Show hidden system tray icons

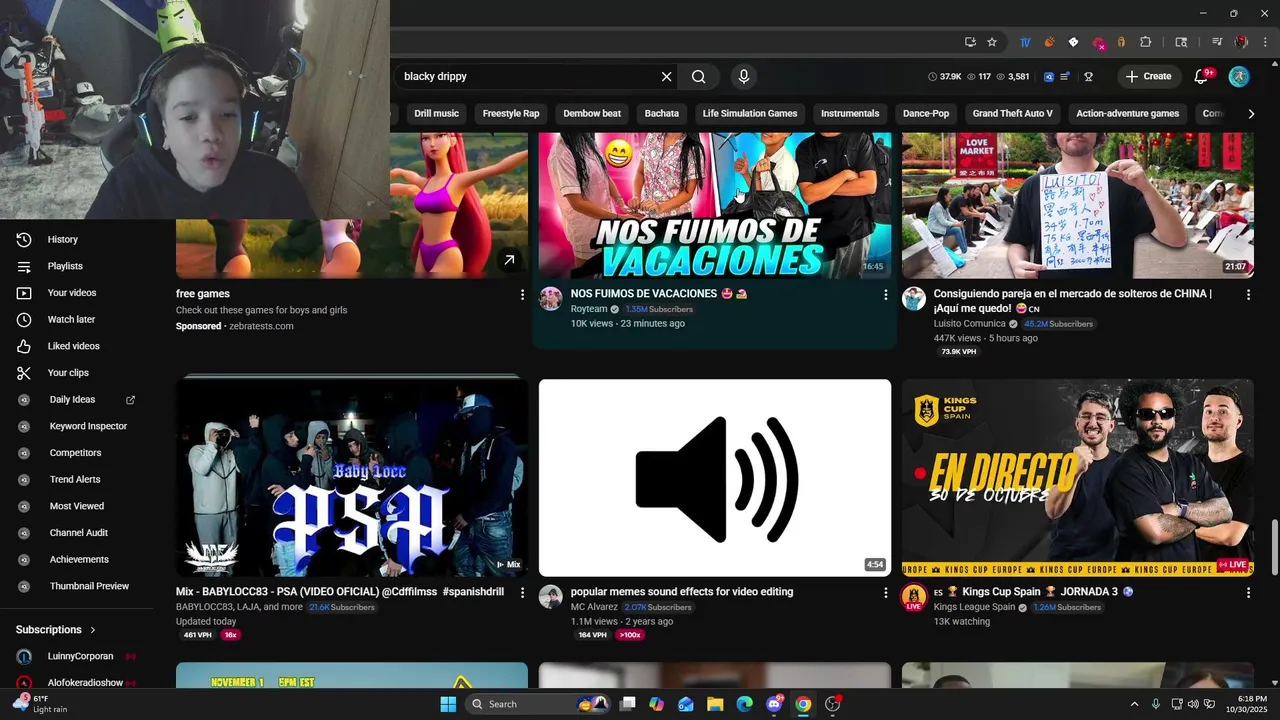(x=1134, y=704)
